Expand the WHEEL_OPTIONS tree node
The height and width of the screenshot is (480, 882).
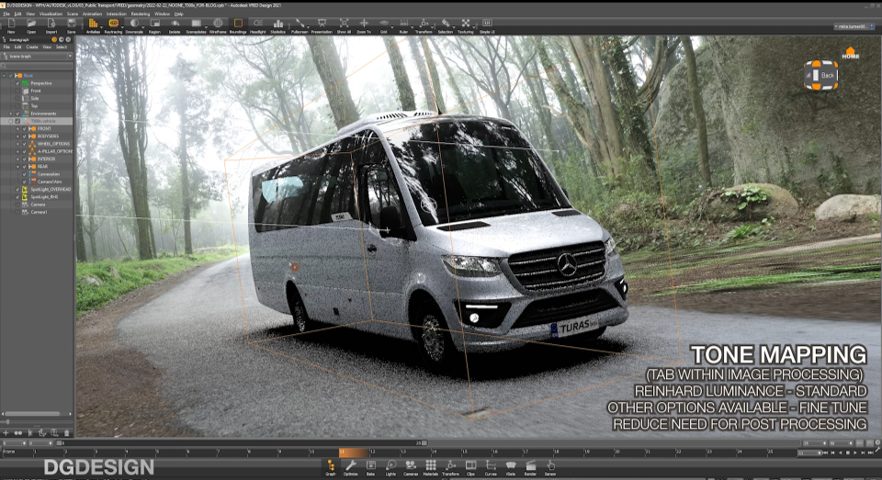tap(19, 144)
